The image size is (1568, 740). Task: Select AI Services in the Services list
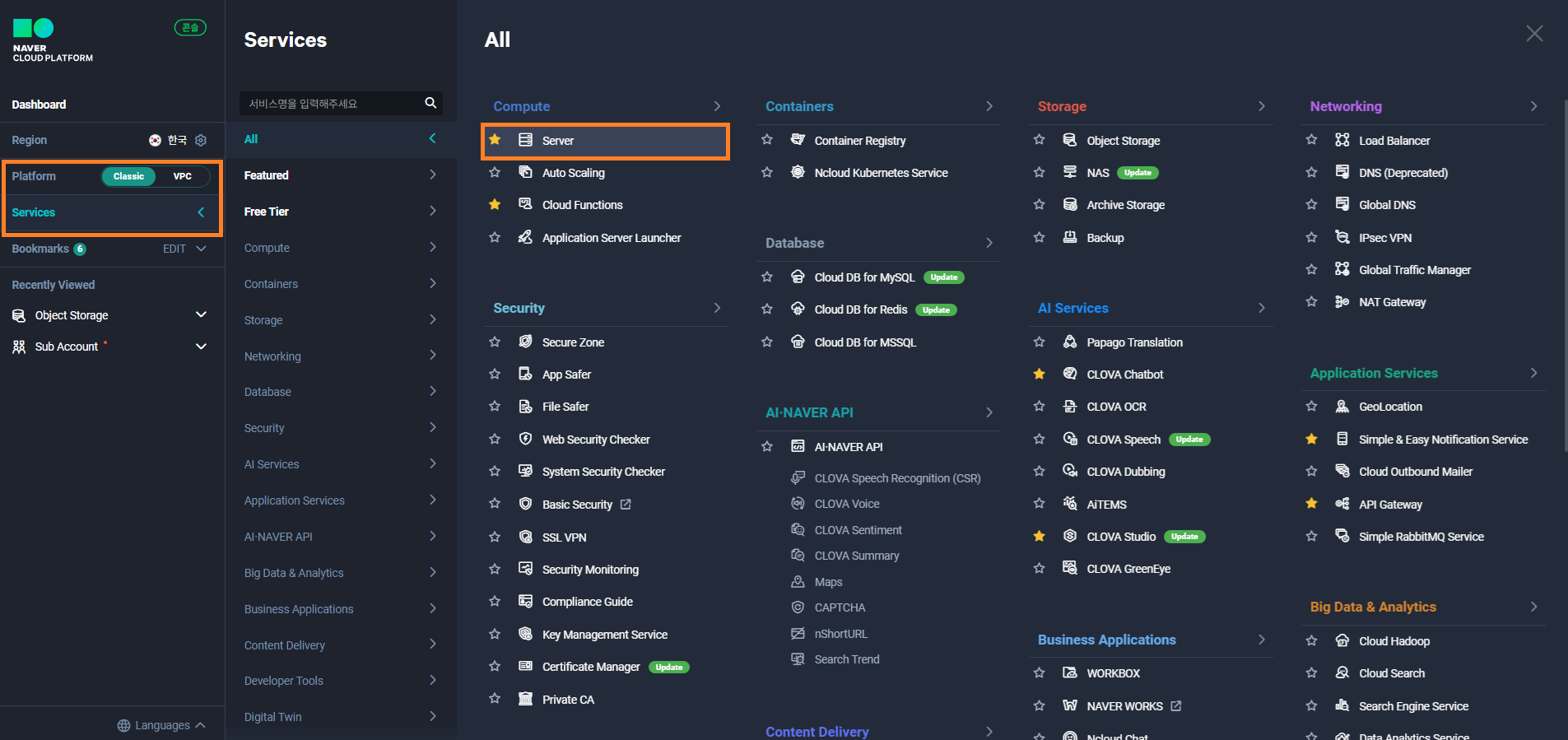point(340,464)
